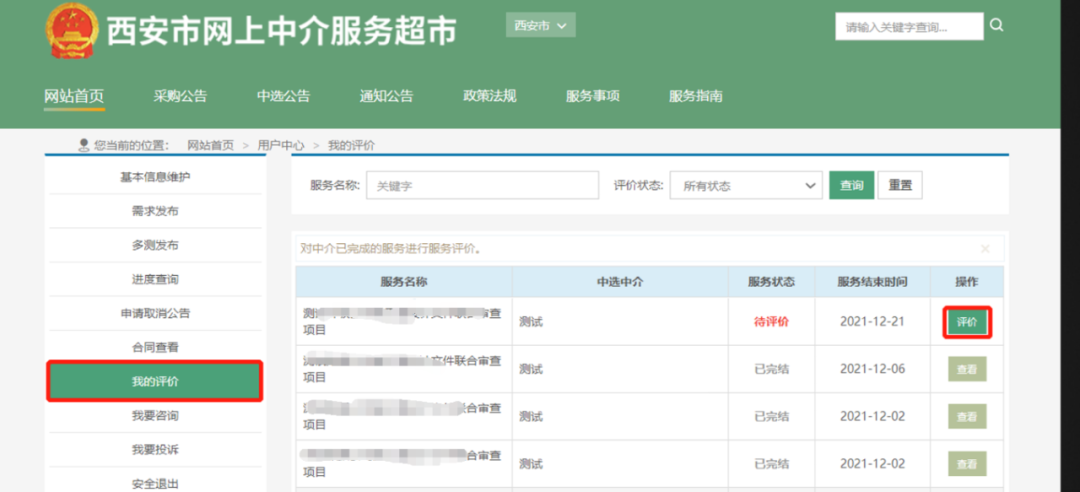Select 我的评价 in sidebar
This screenshot has height=492, width=1080.
(x=155, y=381)
